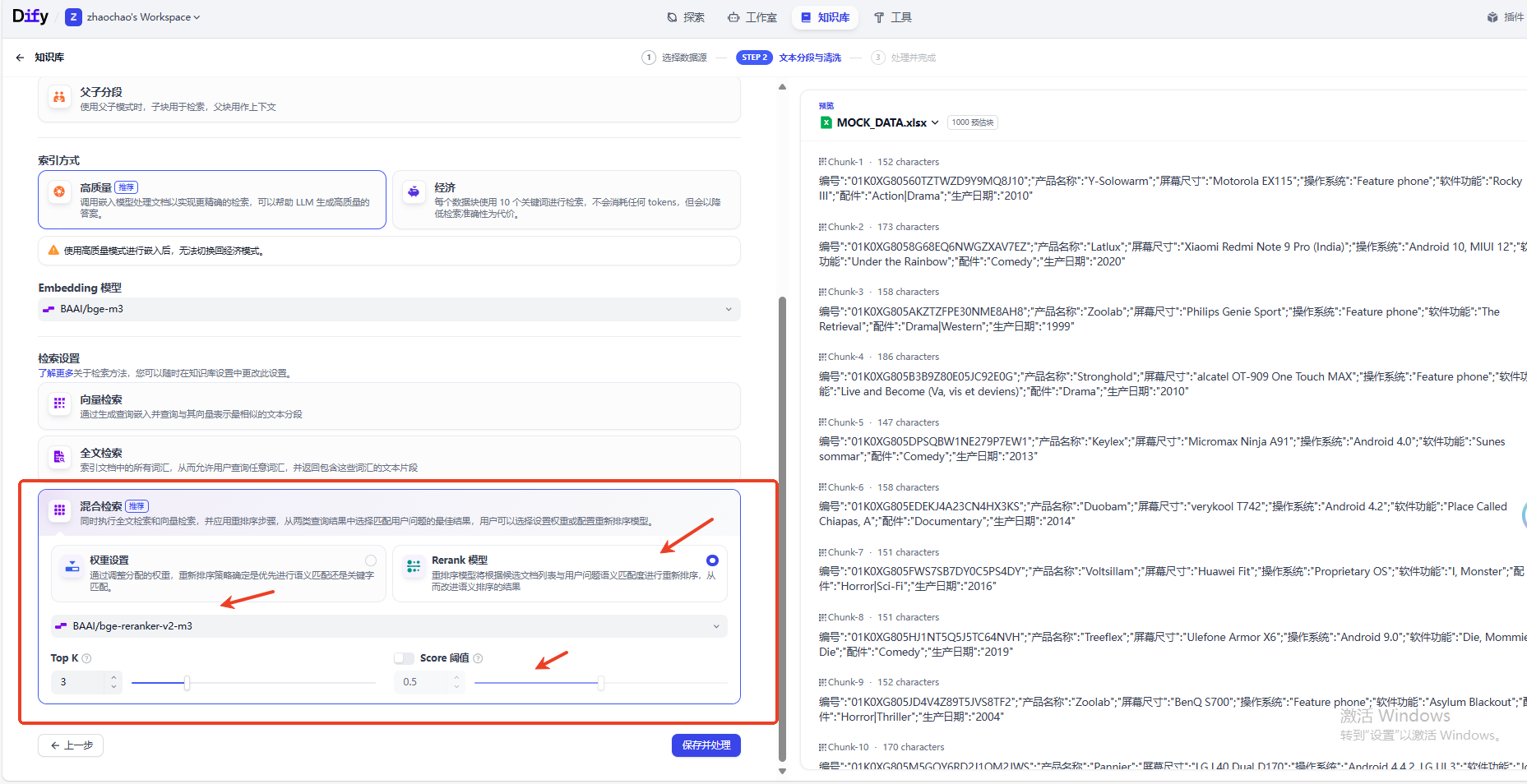This screenshot has width=1527, height=784.
Task: Select the 经济 index method icon
Action: click(414, 192)
